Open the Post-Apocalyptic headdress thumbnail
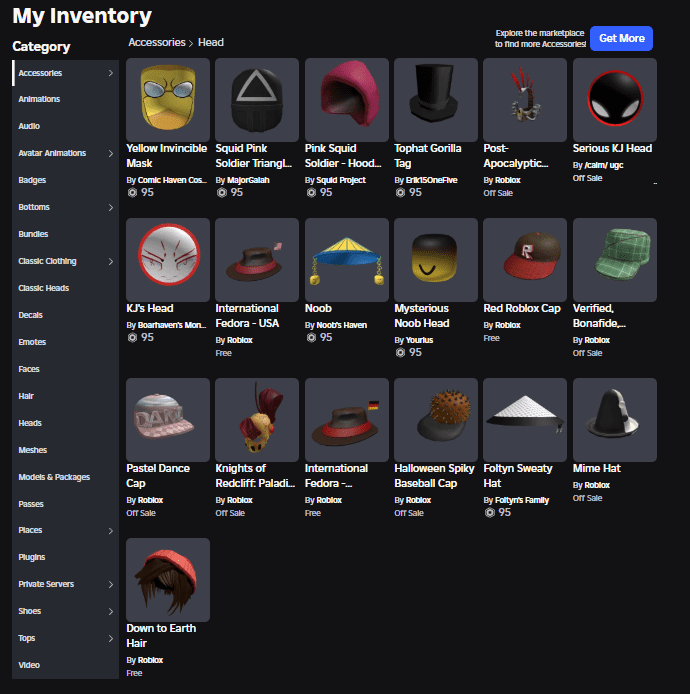The image size is (690, 694). click(525, 100)
